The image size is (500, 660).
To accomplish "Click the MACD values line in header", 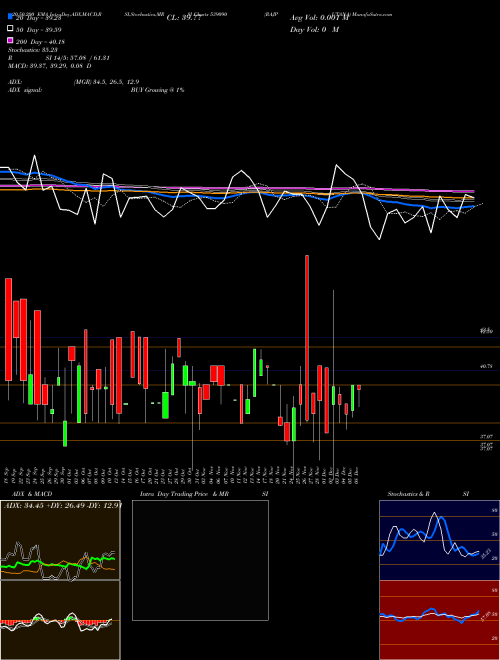I will click(50, 66).
